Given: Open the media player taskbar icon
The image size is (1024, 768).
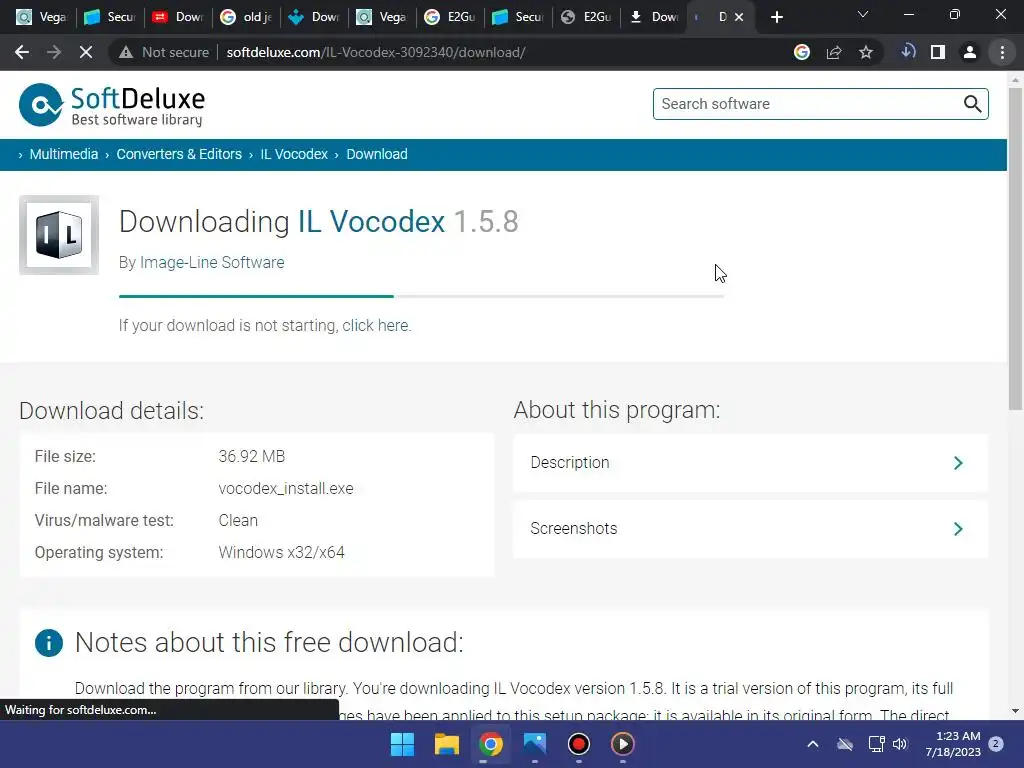Looking at the screenshot, I should [x=622, y=744].
